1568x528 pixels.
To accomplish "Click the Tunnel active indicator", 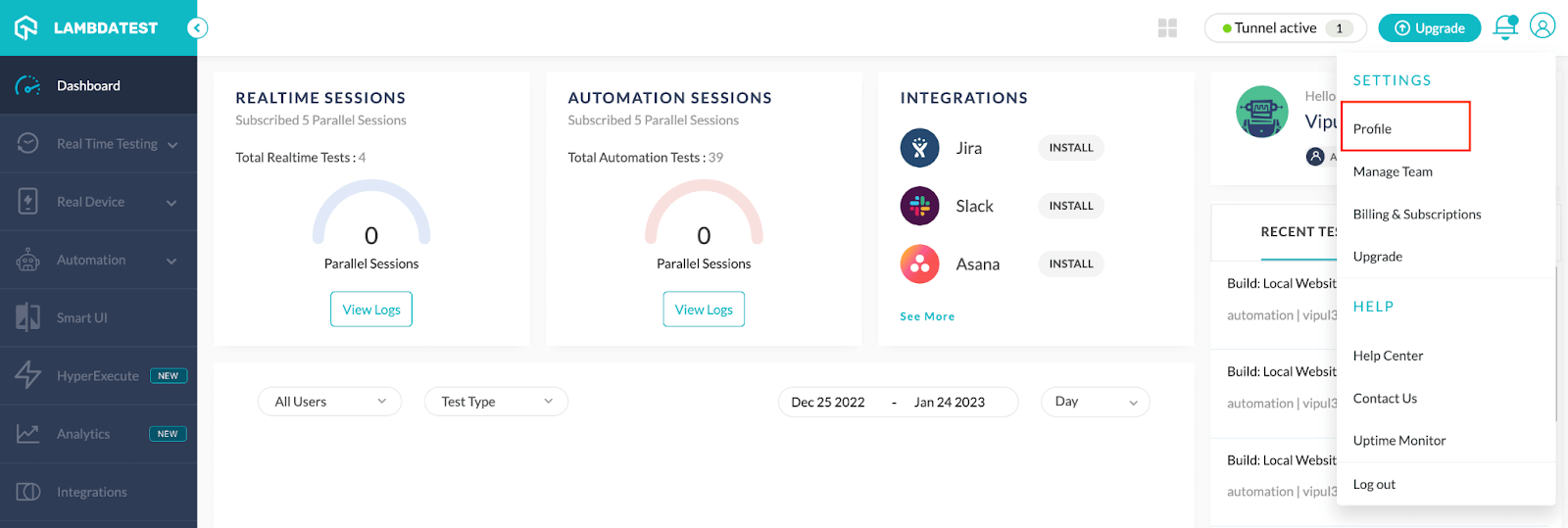I will click(1285, 28).
